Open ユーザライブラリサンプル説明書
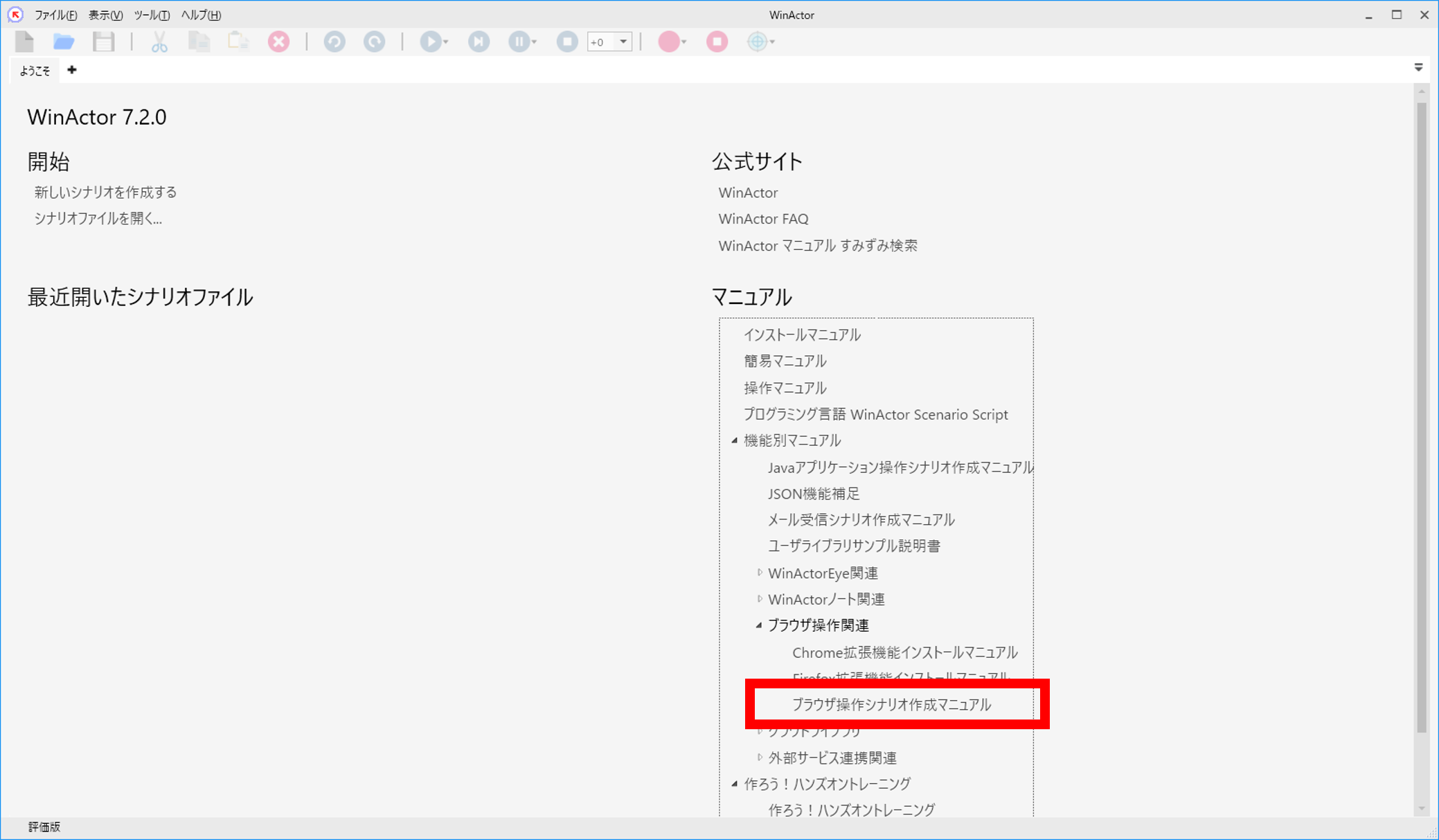The width and height of the screenshot is (1439, 840). [x=854, y=546]
